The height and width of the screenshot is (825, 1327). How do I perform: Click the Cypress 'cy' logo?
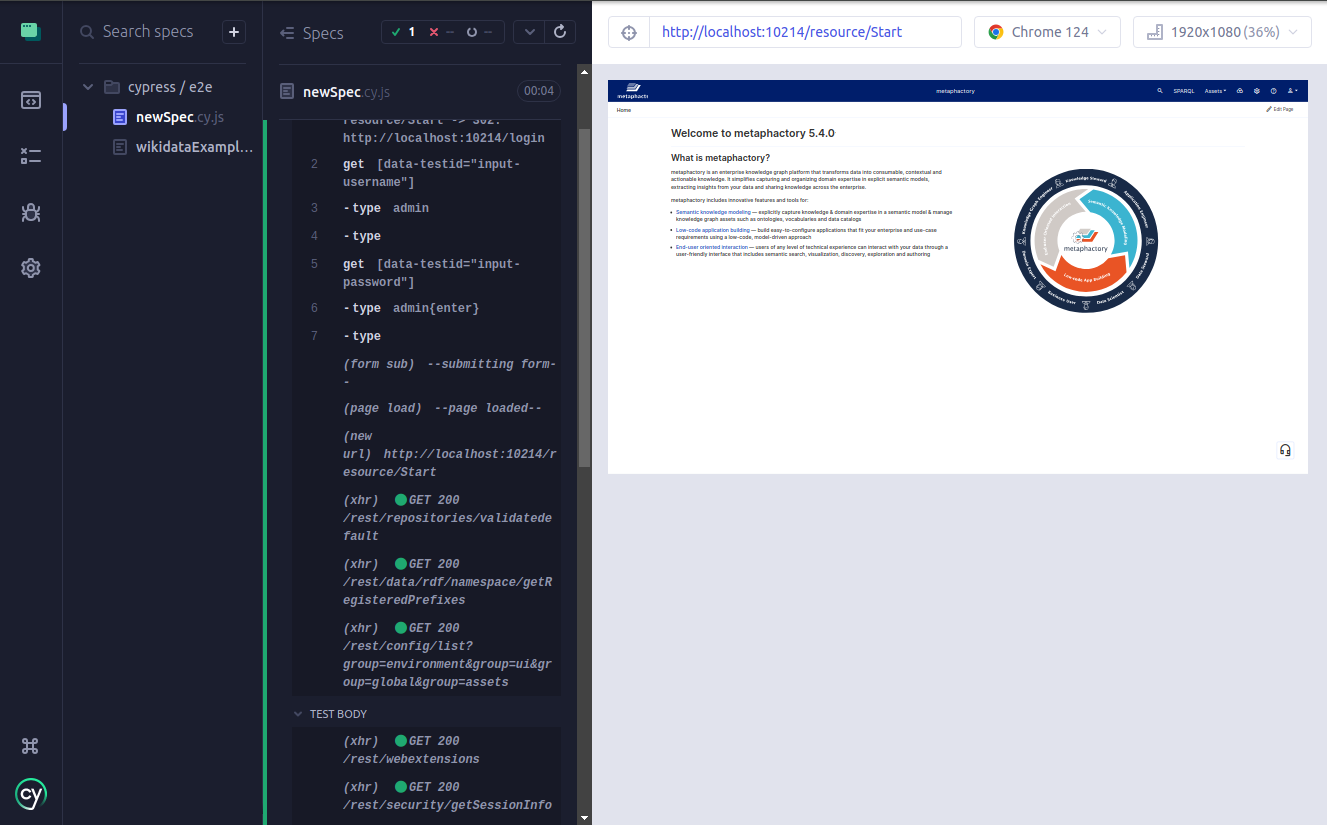31,794
